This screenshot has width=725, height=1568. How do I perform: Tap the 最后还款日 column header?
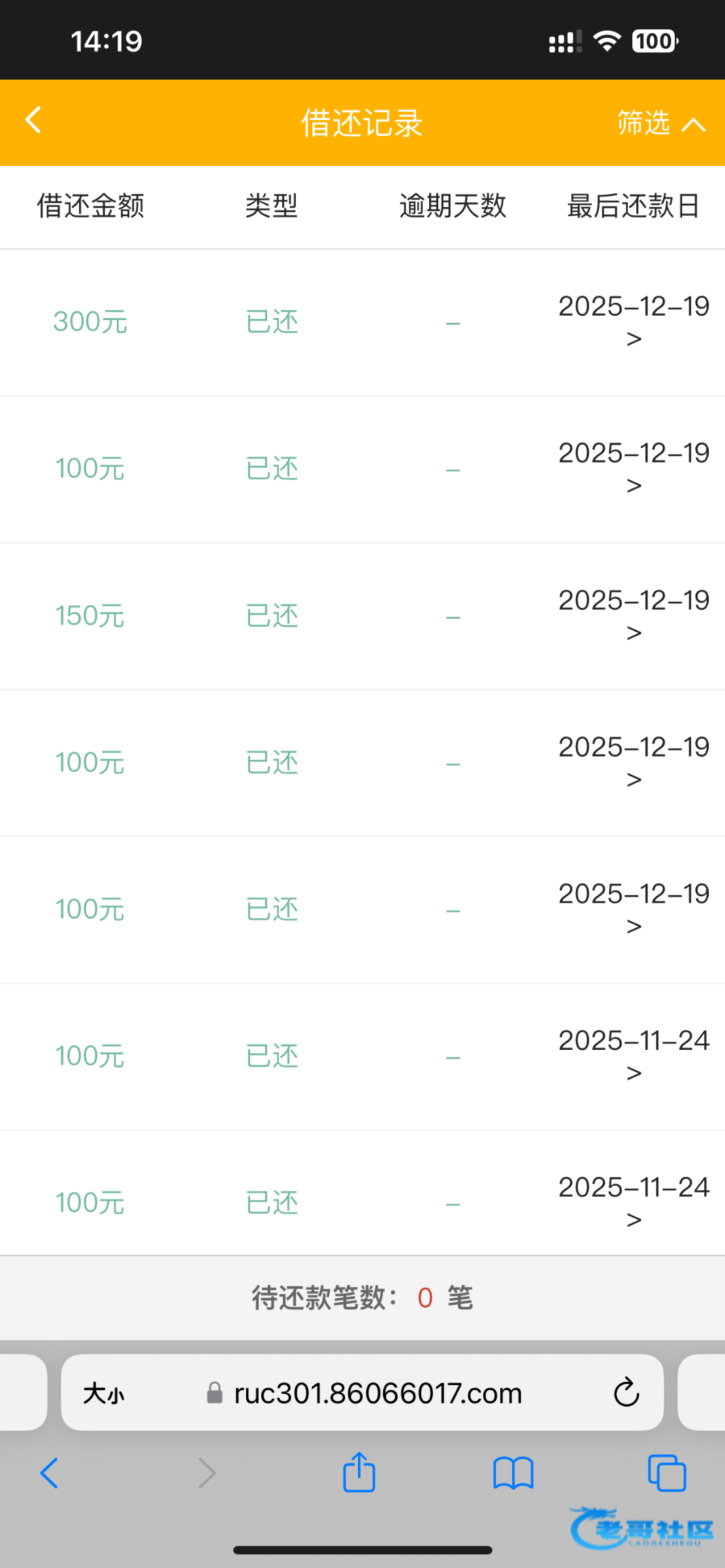[x=634, y=206]
